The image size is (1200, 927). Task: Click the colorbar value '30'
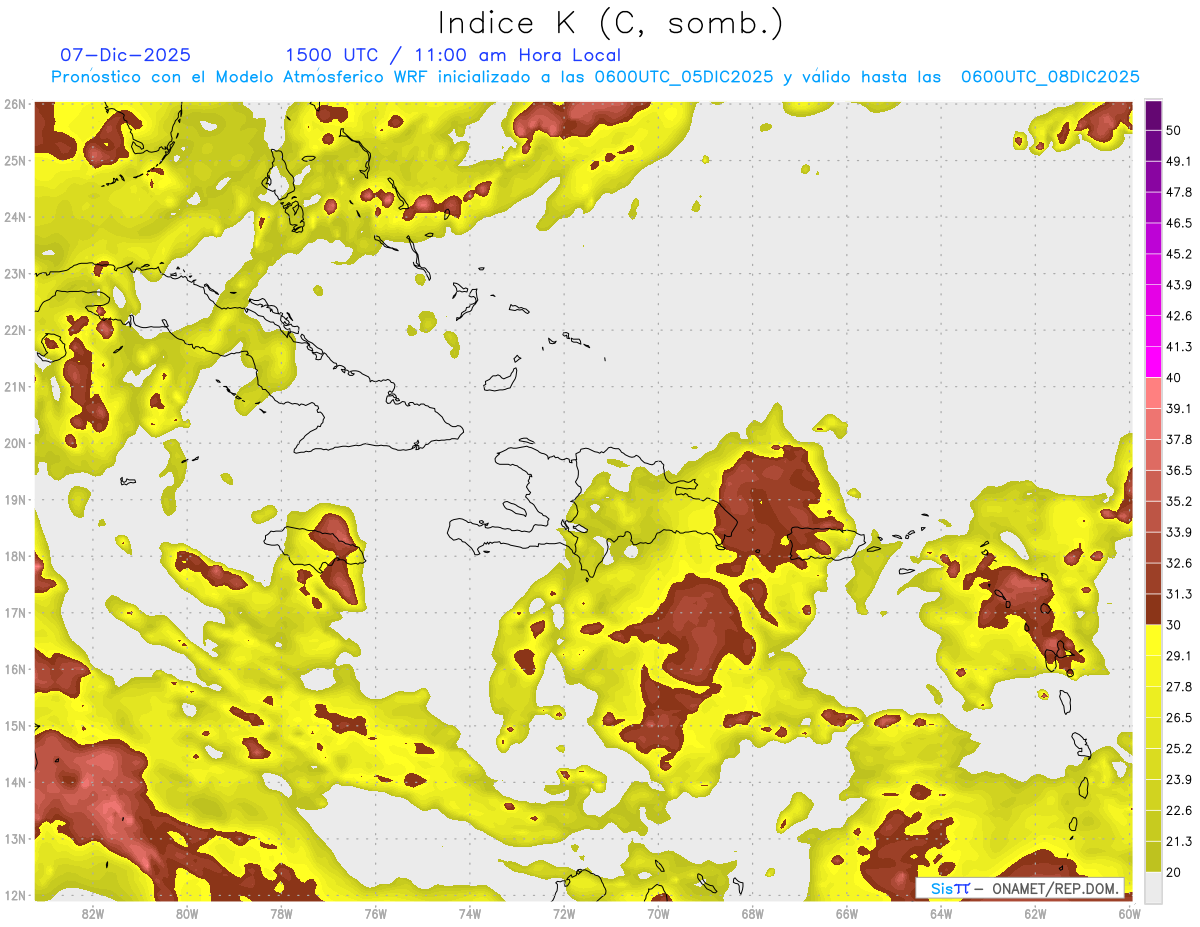(1174, 625)
